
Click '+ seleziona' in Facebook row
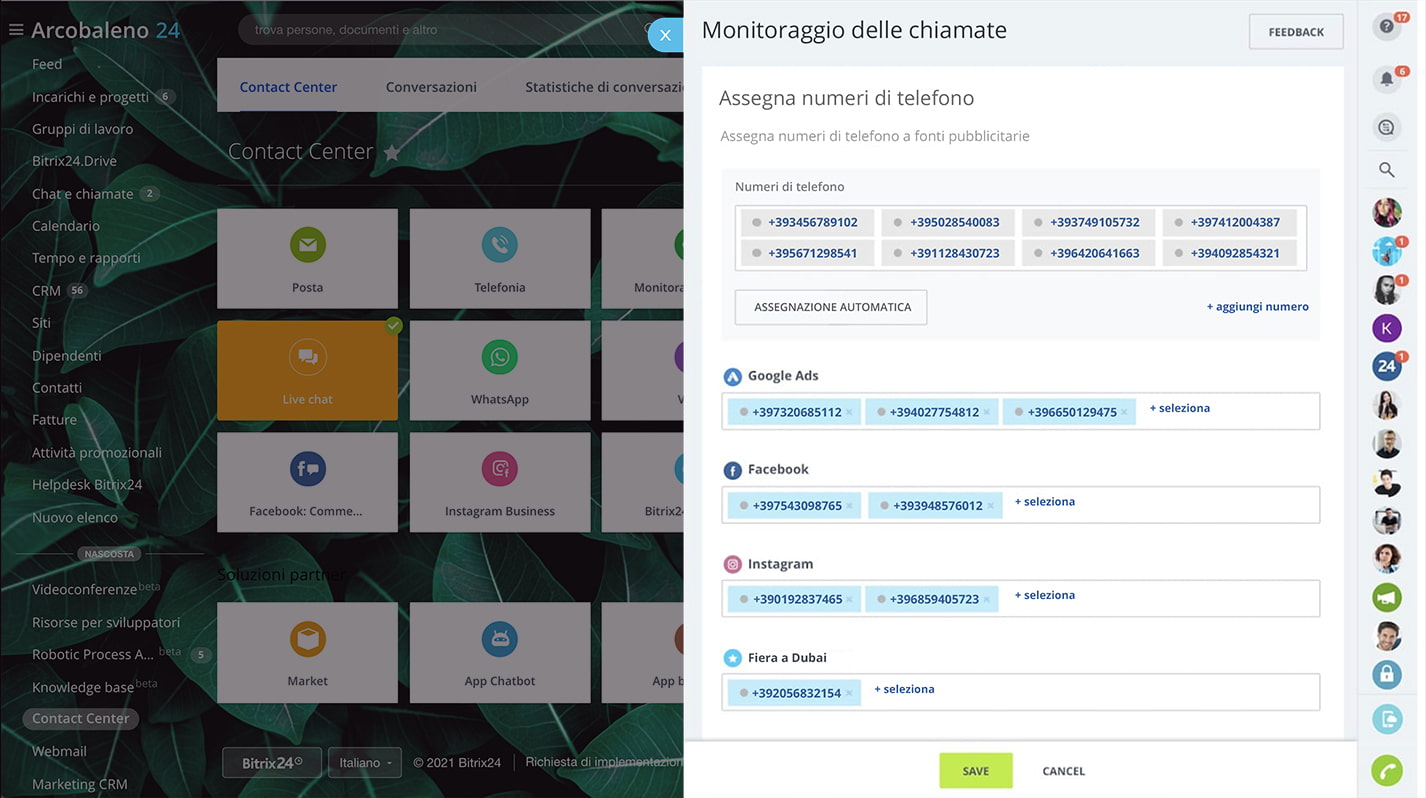point(1045,502)
